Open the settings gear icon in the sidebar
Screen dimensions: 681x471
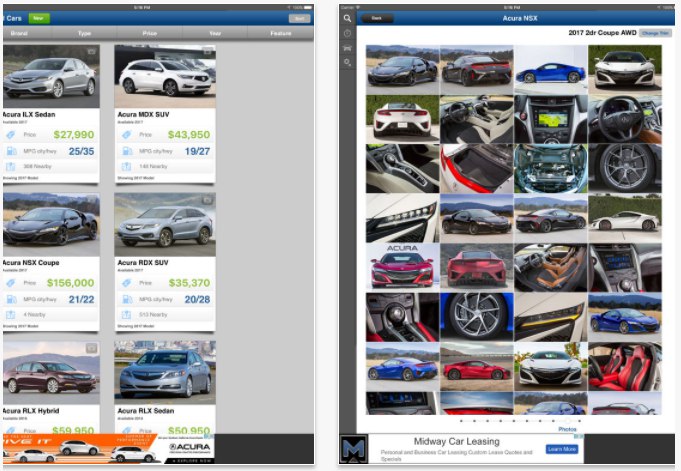[x=347, y=63]
